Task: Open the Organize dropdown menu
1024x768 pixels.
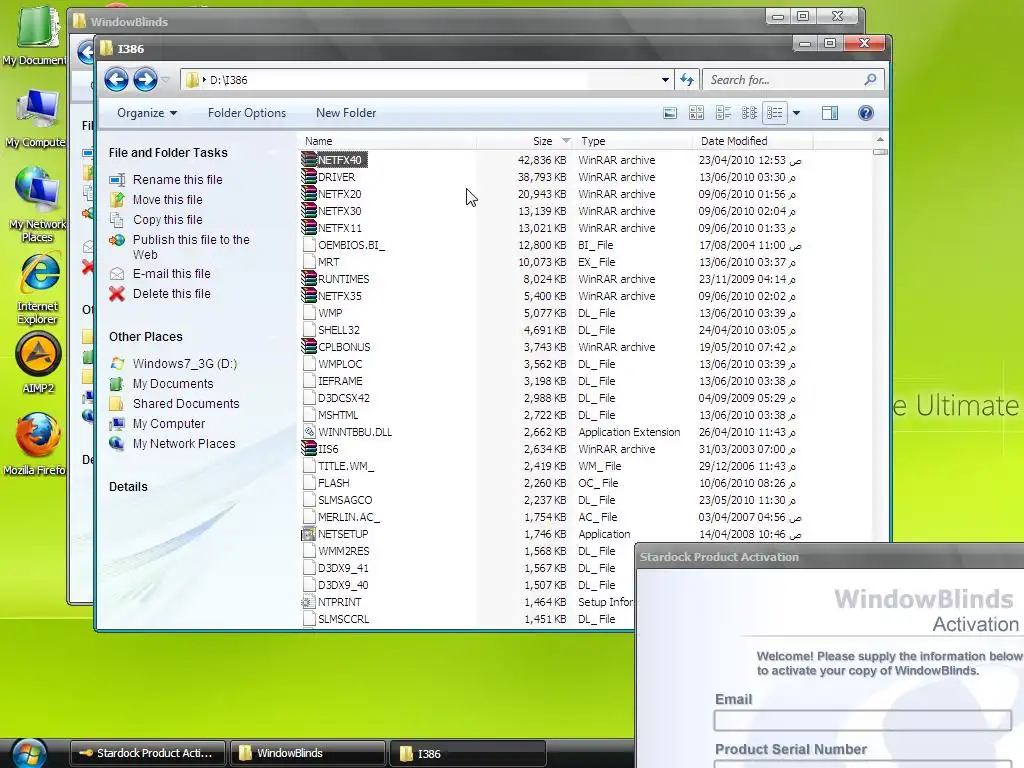Action: [147, 113]
